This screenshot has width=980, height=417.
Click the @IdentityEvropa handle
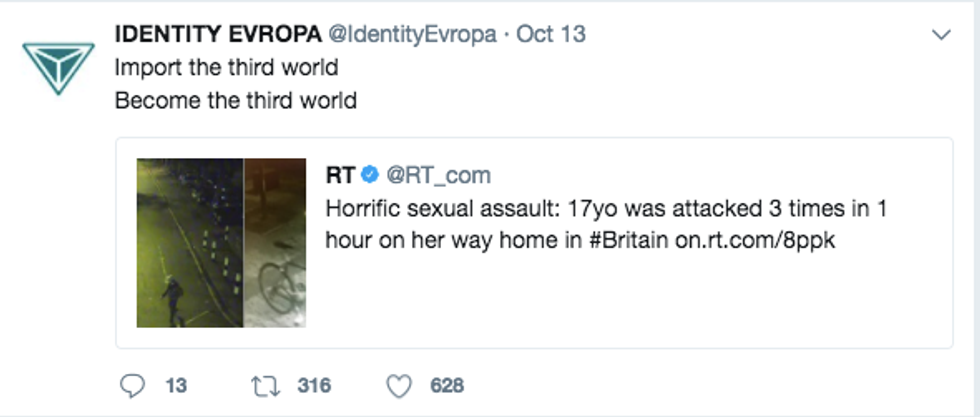410,34
